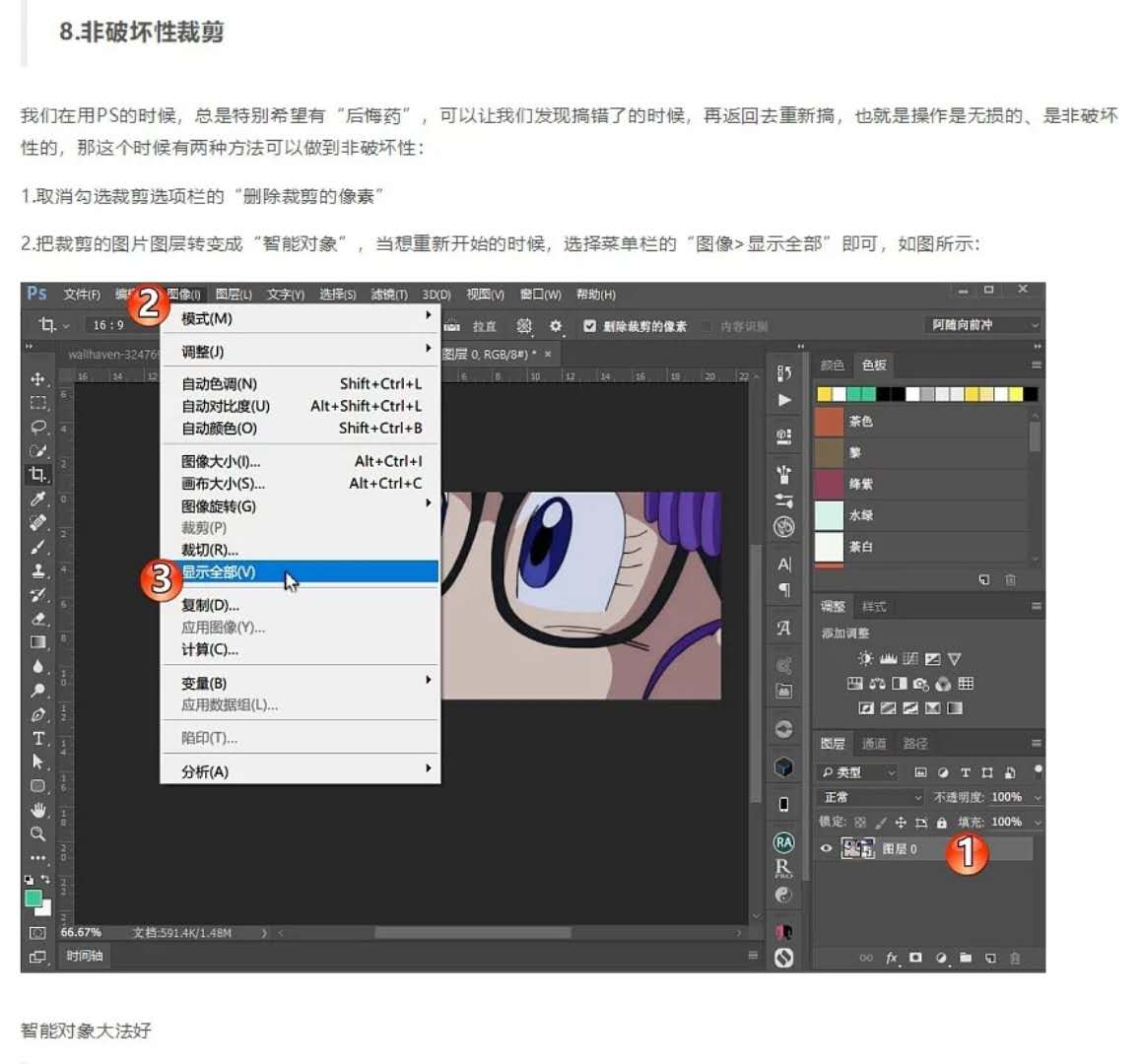This screenshot has width=1142, height=1064.
Task: Select 图像大小(I)... menu entry
Action: tap(301, 461)
